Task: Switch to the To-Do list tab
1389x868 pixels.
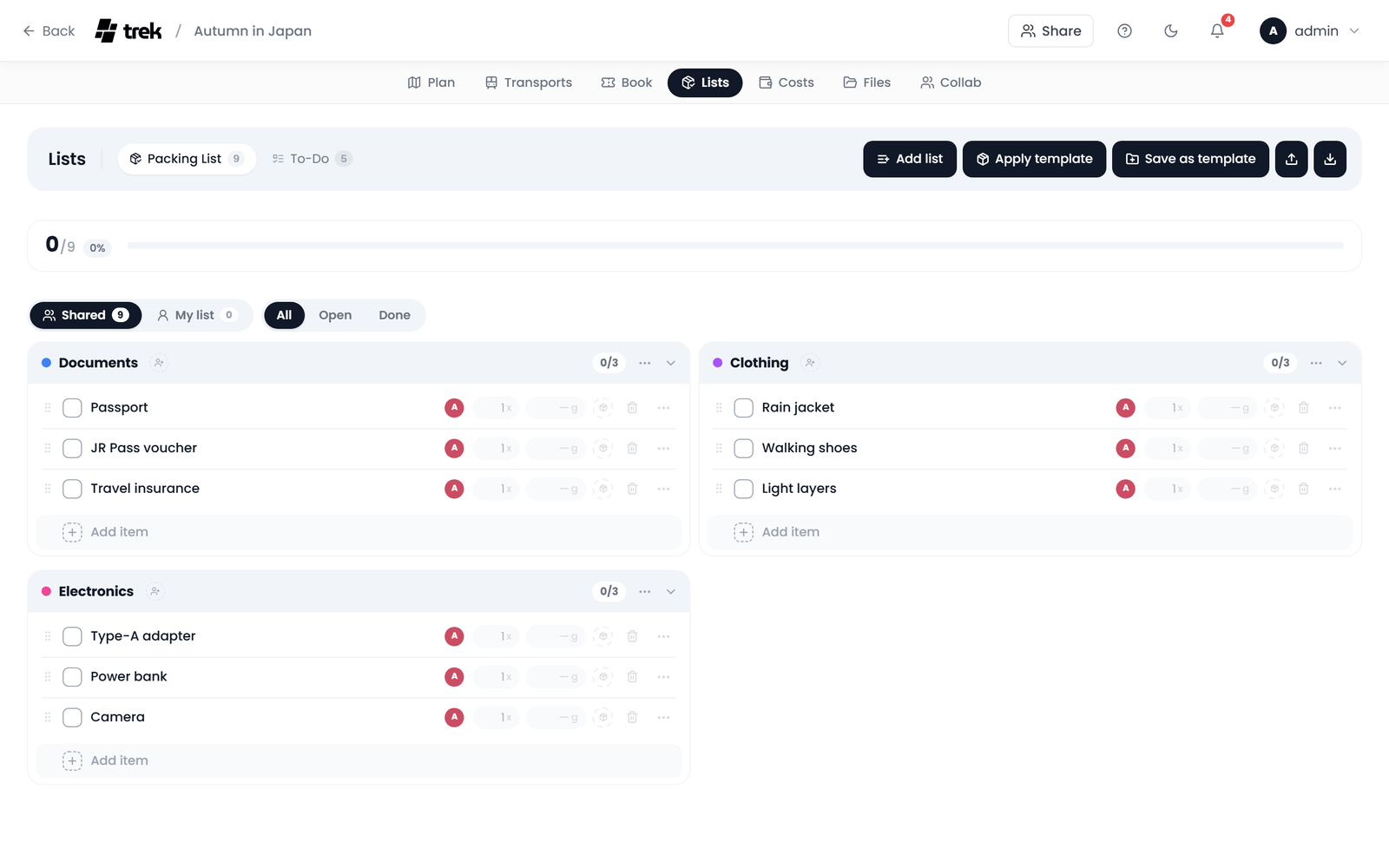Action: 311,159
